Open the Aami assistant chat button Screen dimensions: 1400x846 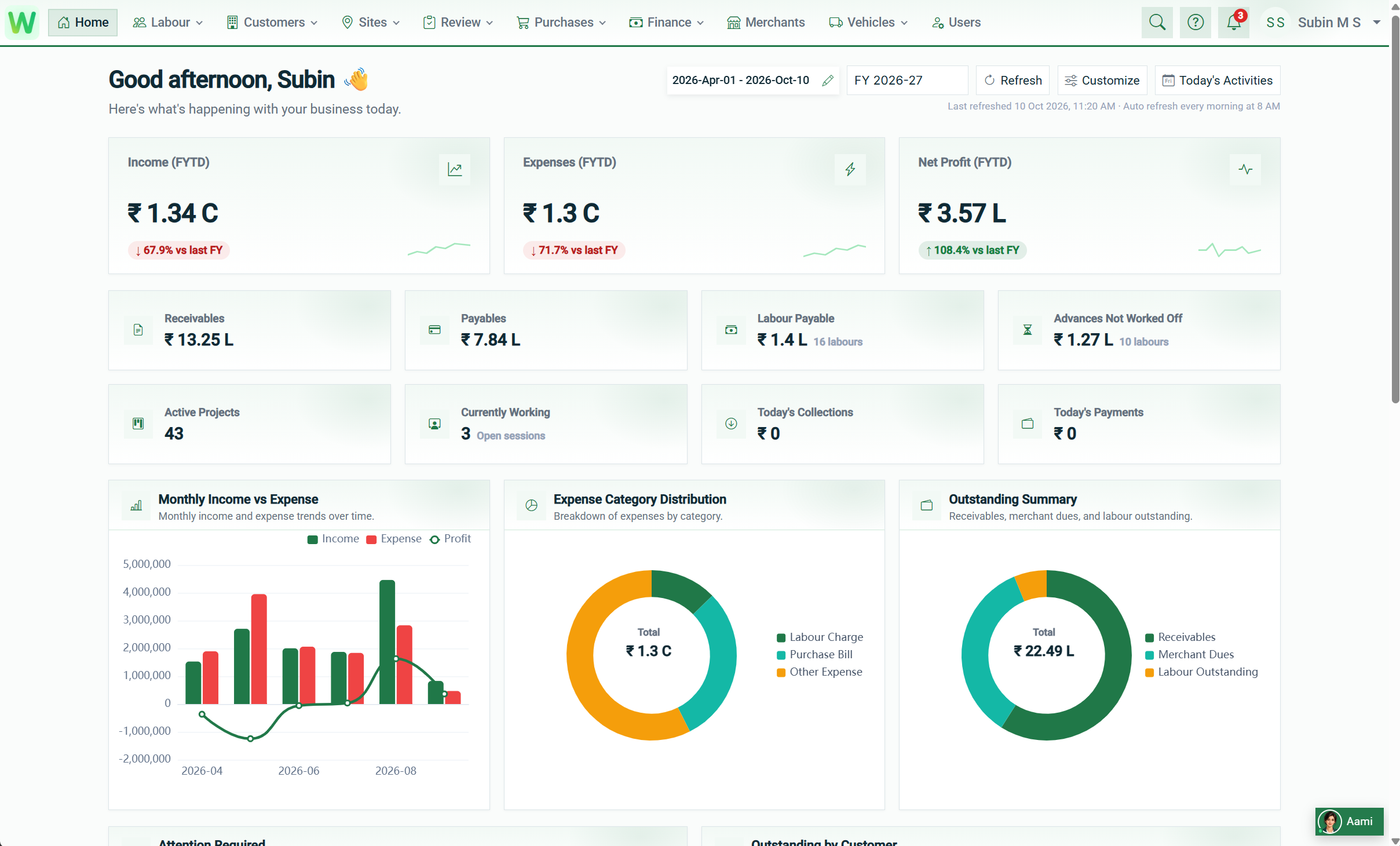pyautogui.click(x=1349, y=822)
